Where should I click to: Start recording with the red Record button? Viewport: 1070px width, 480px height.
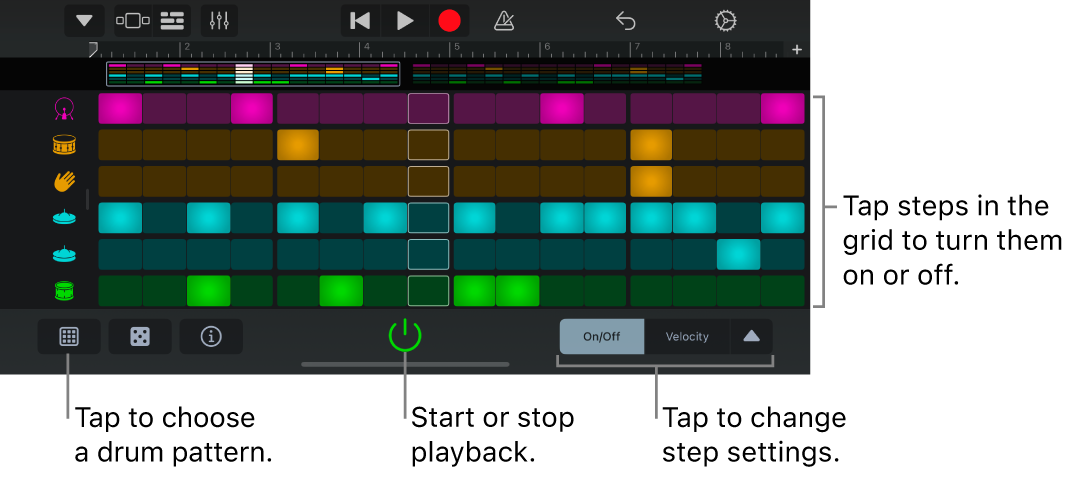pyautogui.click(x=449, y=20)
